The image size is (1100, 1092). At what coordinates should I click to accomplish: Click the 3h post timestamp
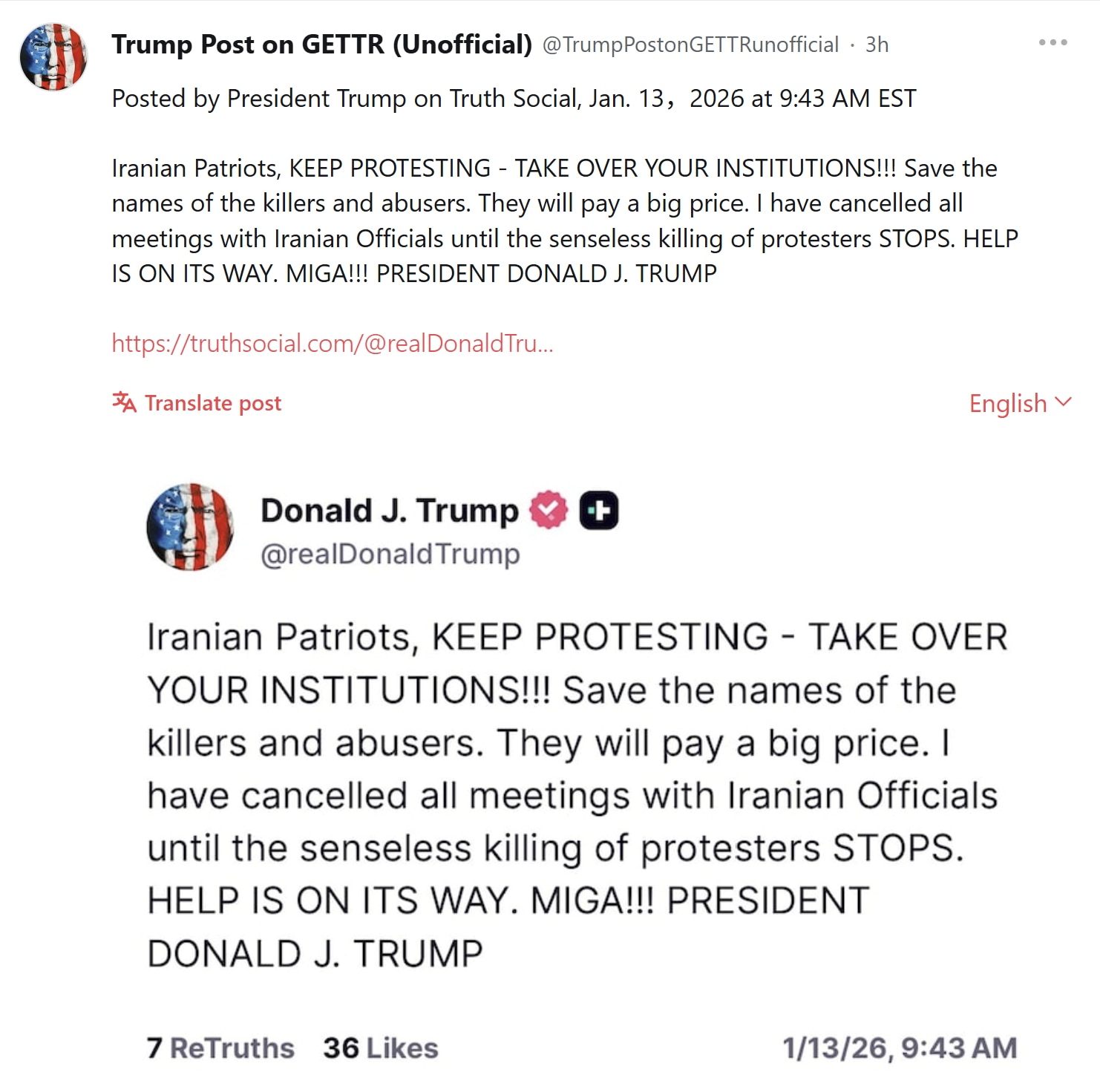click(877, 45)
